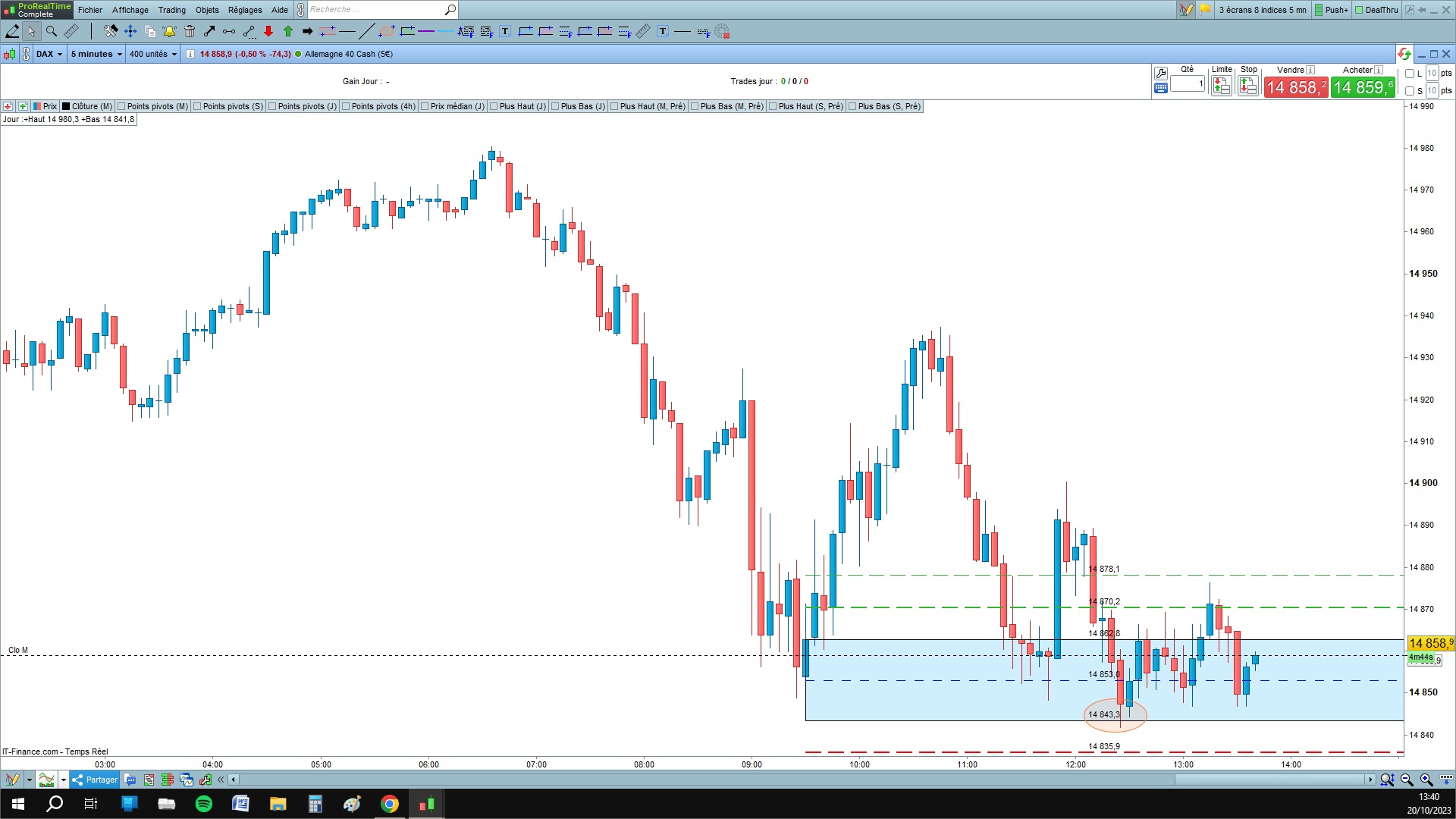Select the pencil drawing tool

click(x=13, y=31)
